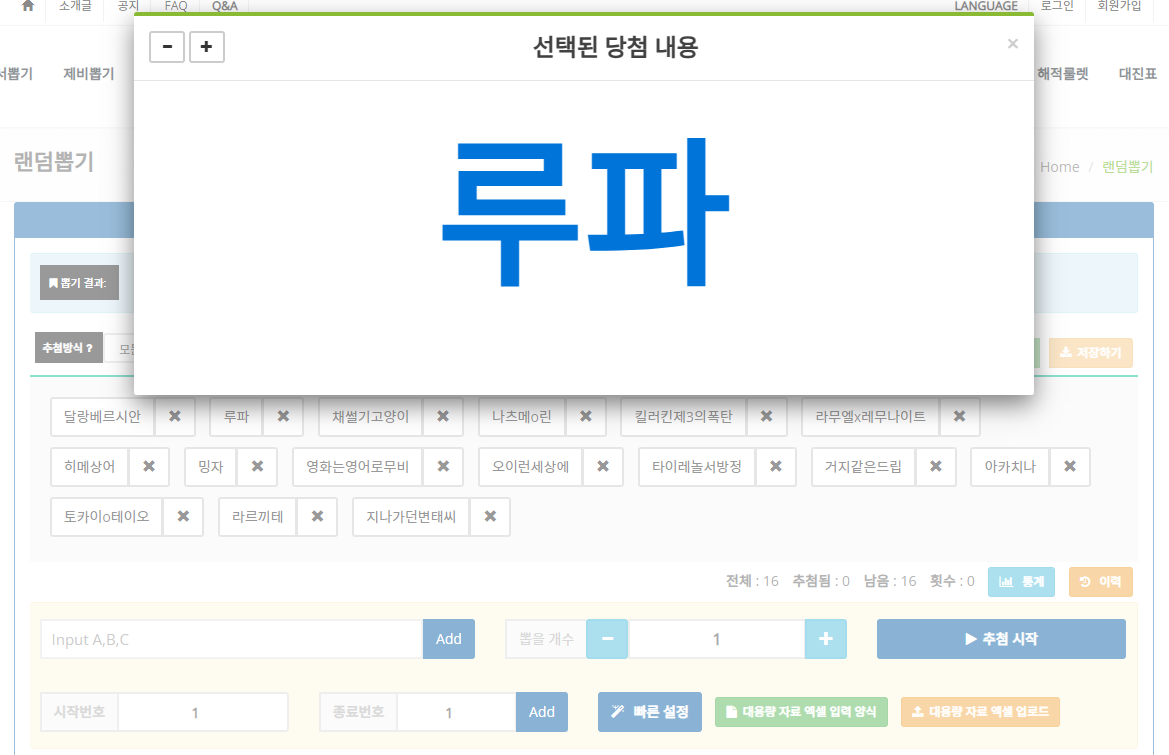Screen dimensions: 1169x755
Task: Remove the 아카치나 item
Action: [x=1070, y=467]
